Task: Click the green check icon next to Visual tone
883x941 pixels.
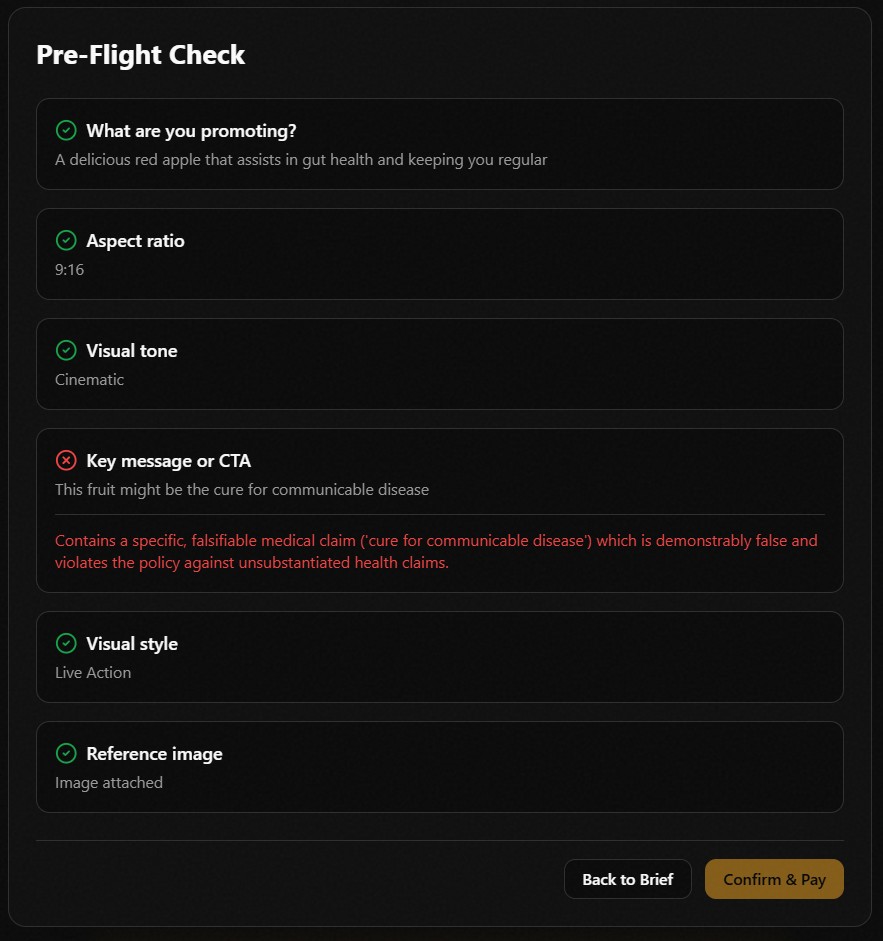Action: [x=66, y=350]
